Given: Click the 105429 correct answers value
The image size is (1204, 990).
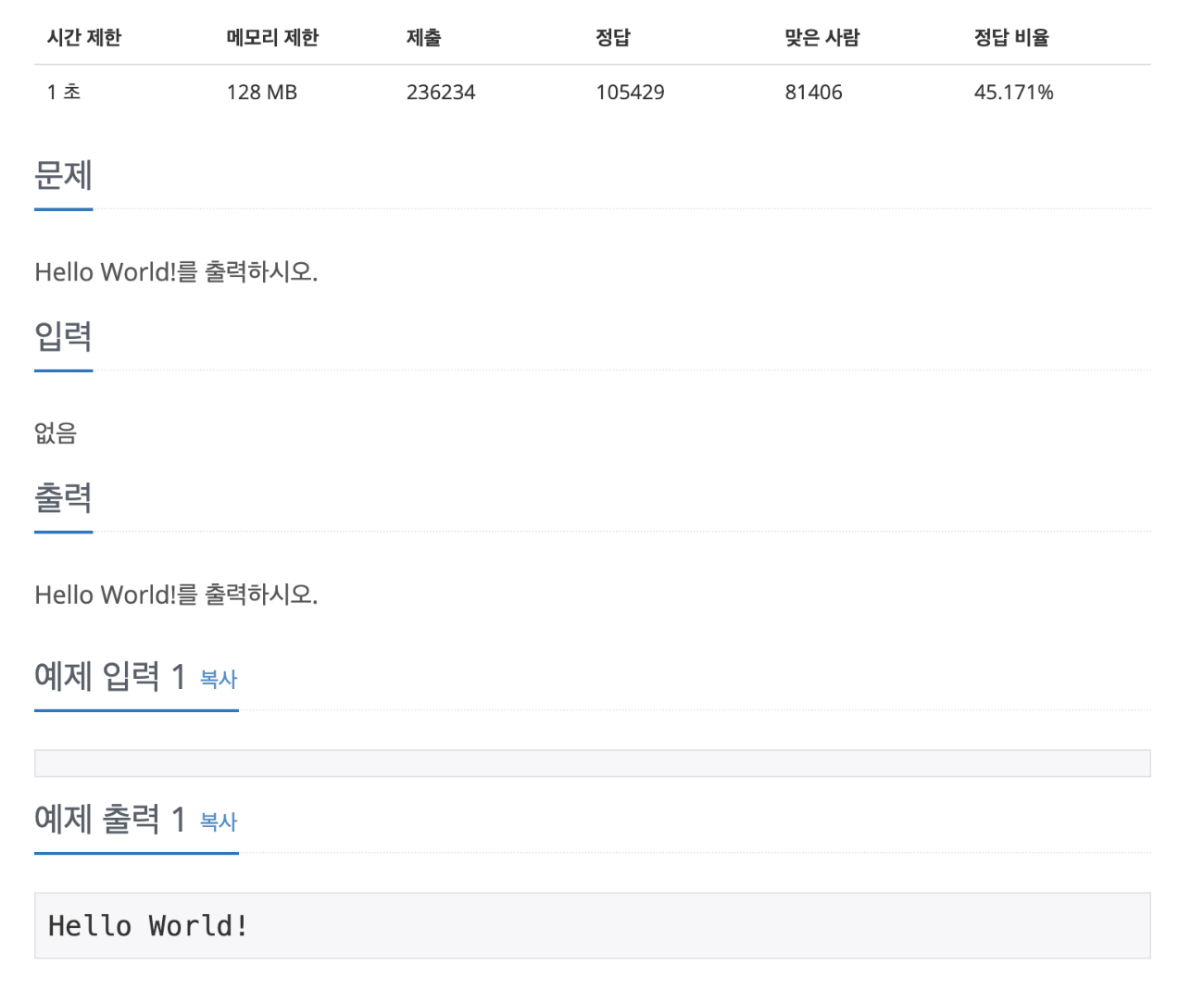Looking at the screenshot, I should tap(630, 93).
